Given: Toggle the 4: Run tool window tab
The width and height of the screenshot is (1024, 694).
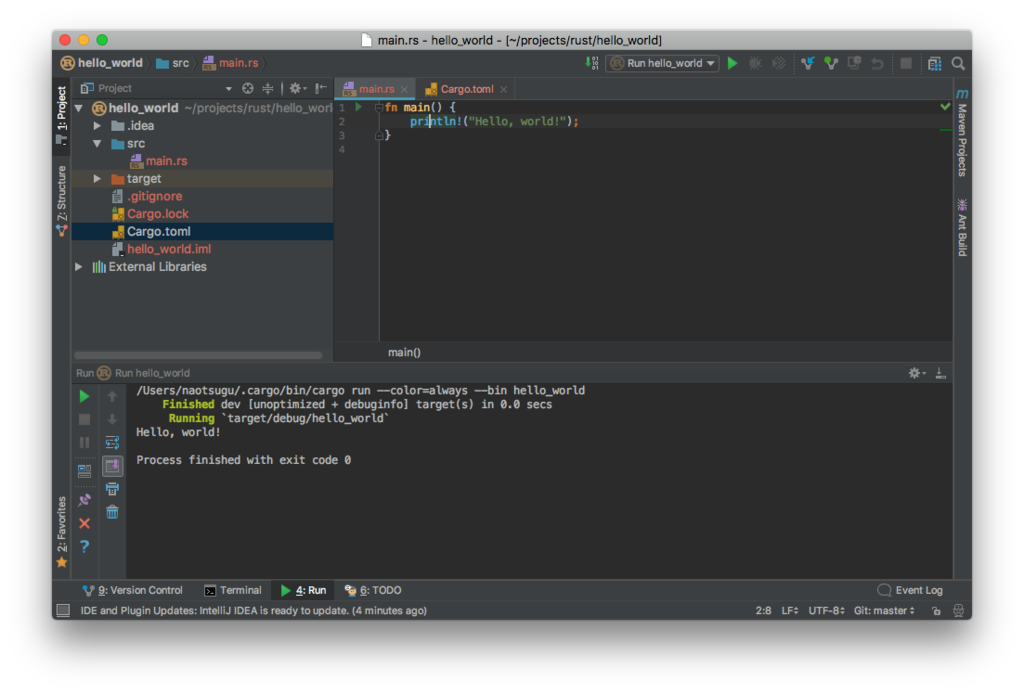Looking at the screenshot, I should [304, 590].
